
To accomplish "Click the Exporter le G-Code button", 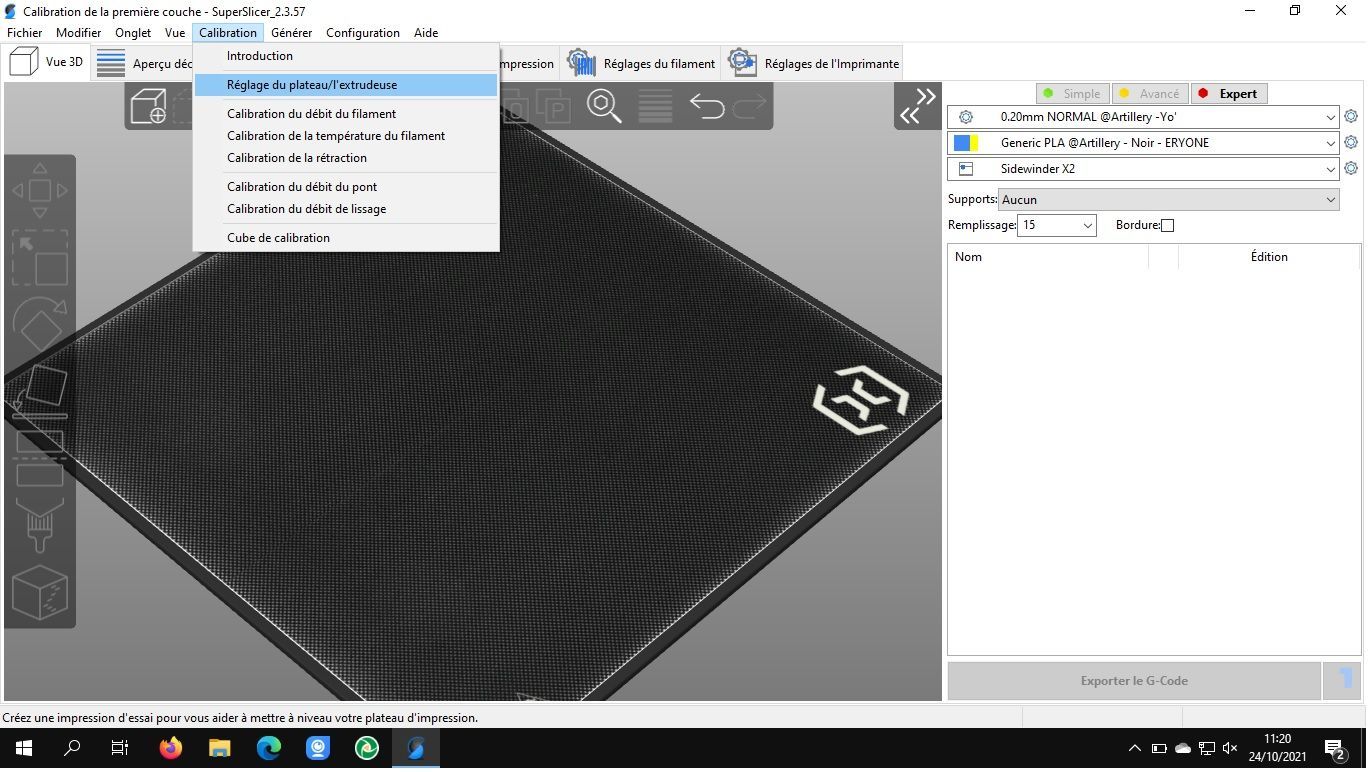I will pos(1134,681).
